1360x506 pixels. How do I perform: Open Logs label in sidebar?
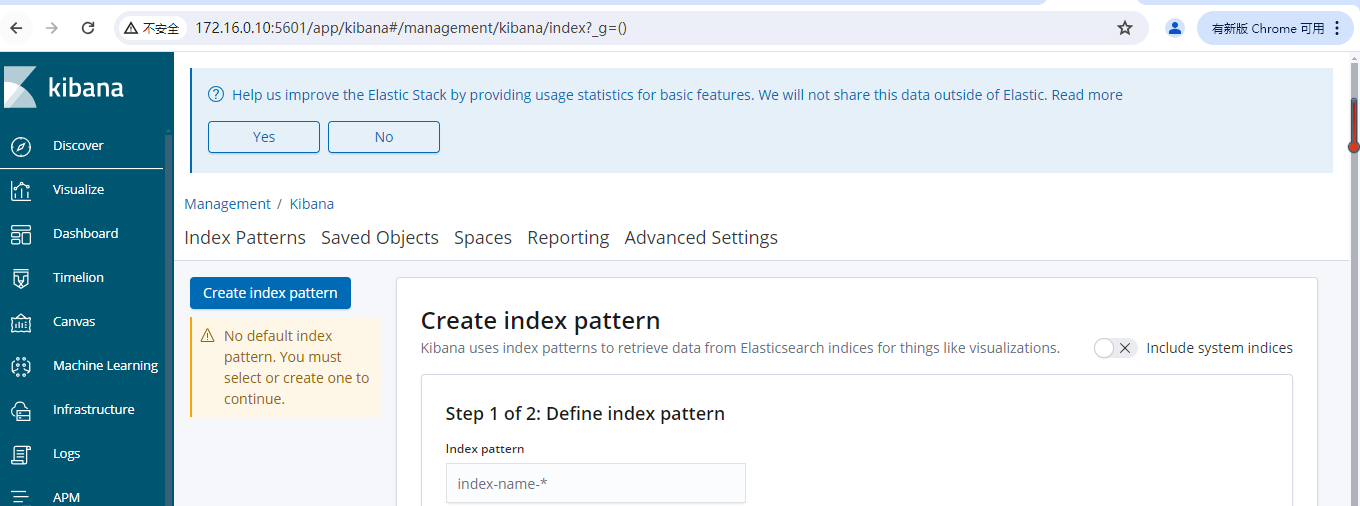(66, 454)
